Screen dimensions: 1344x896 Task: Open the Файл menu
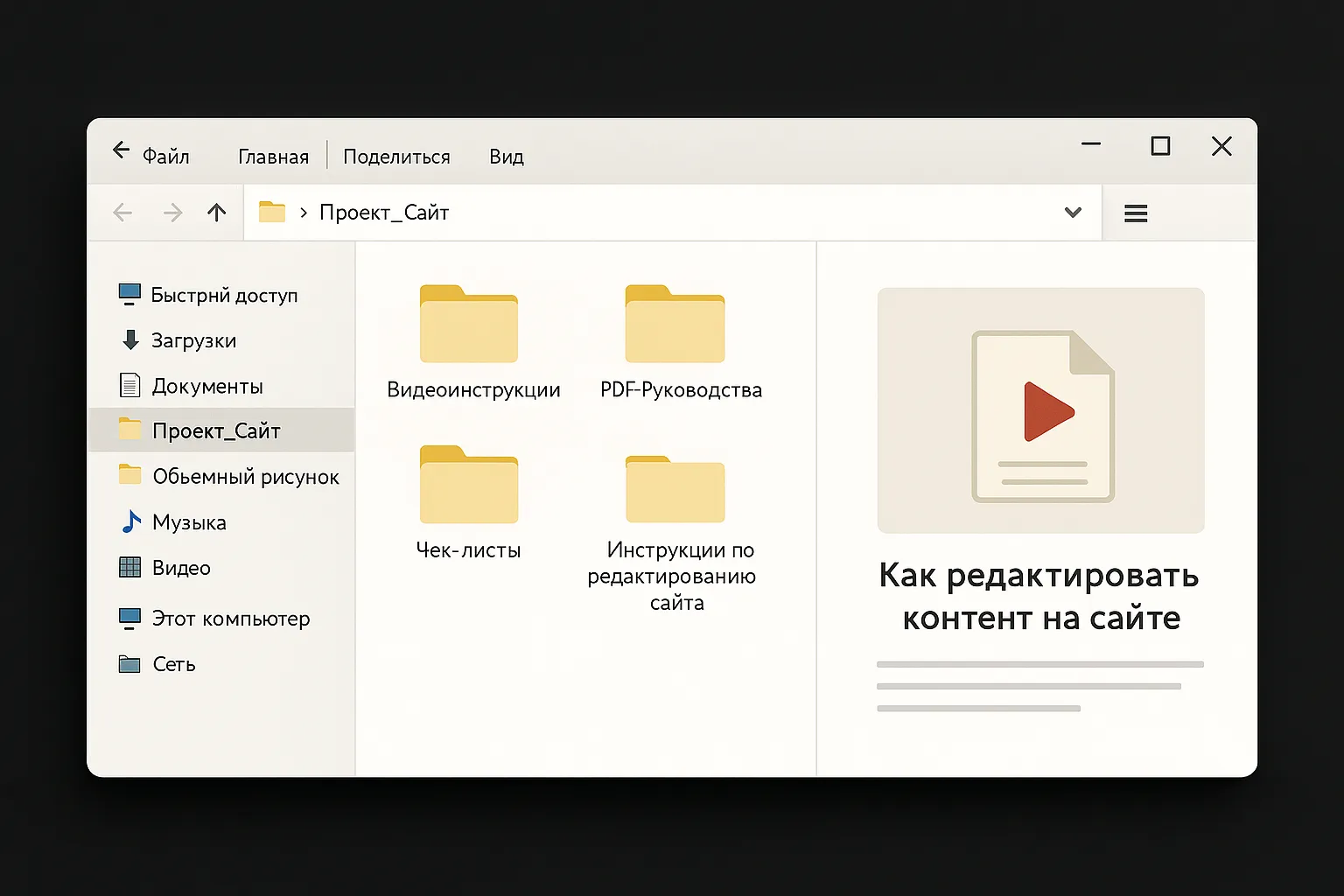pos(166,157)
